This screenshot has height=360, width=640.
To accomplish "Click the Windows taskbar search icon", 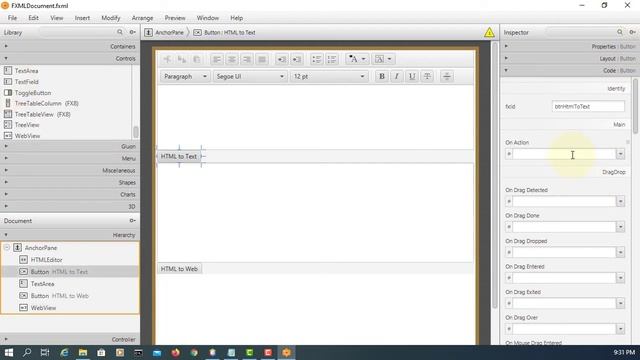I will (27, 352).
